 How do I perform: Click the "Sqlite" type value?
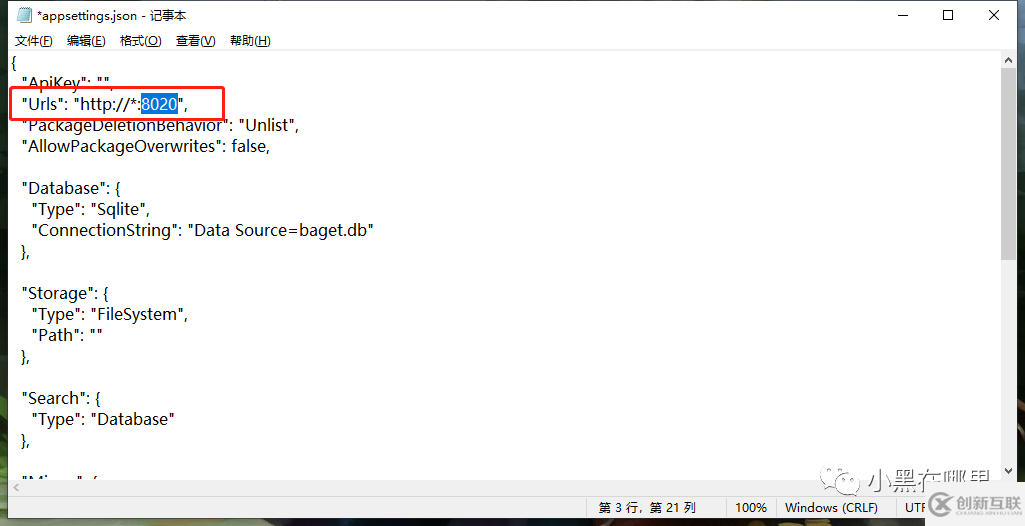tap(118, 209)
